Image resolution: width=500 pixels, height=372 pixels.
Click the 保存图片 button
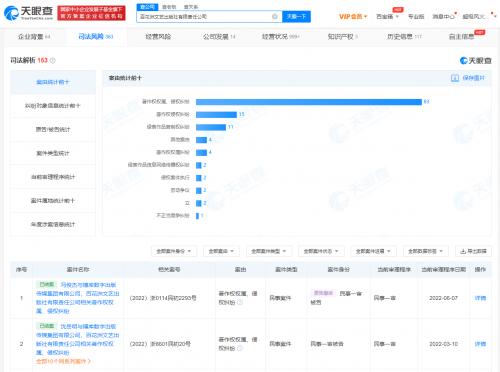(468, 78)
